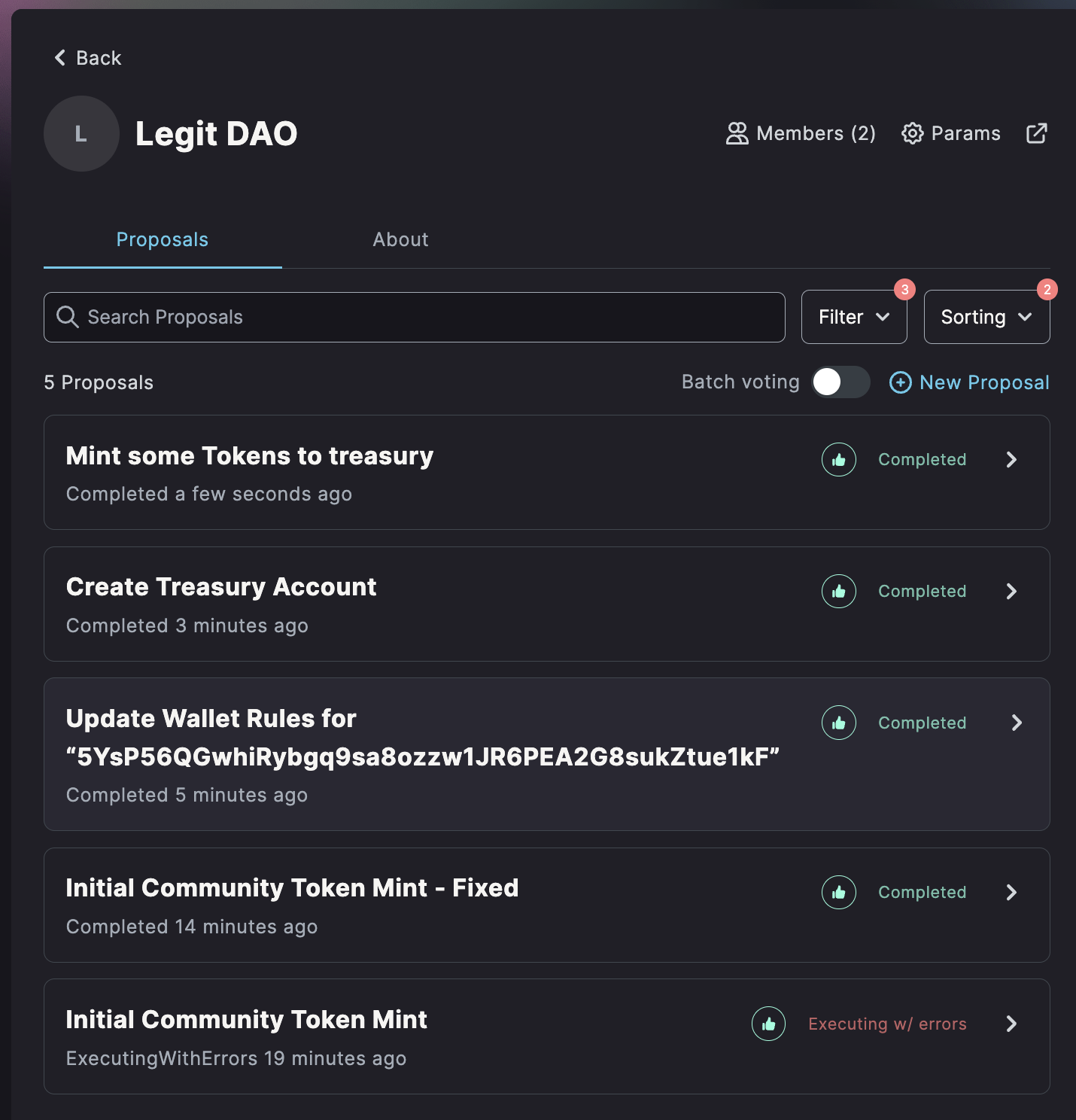Open the Filter dropdown
1076x1120 pixels.
853,317
